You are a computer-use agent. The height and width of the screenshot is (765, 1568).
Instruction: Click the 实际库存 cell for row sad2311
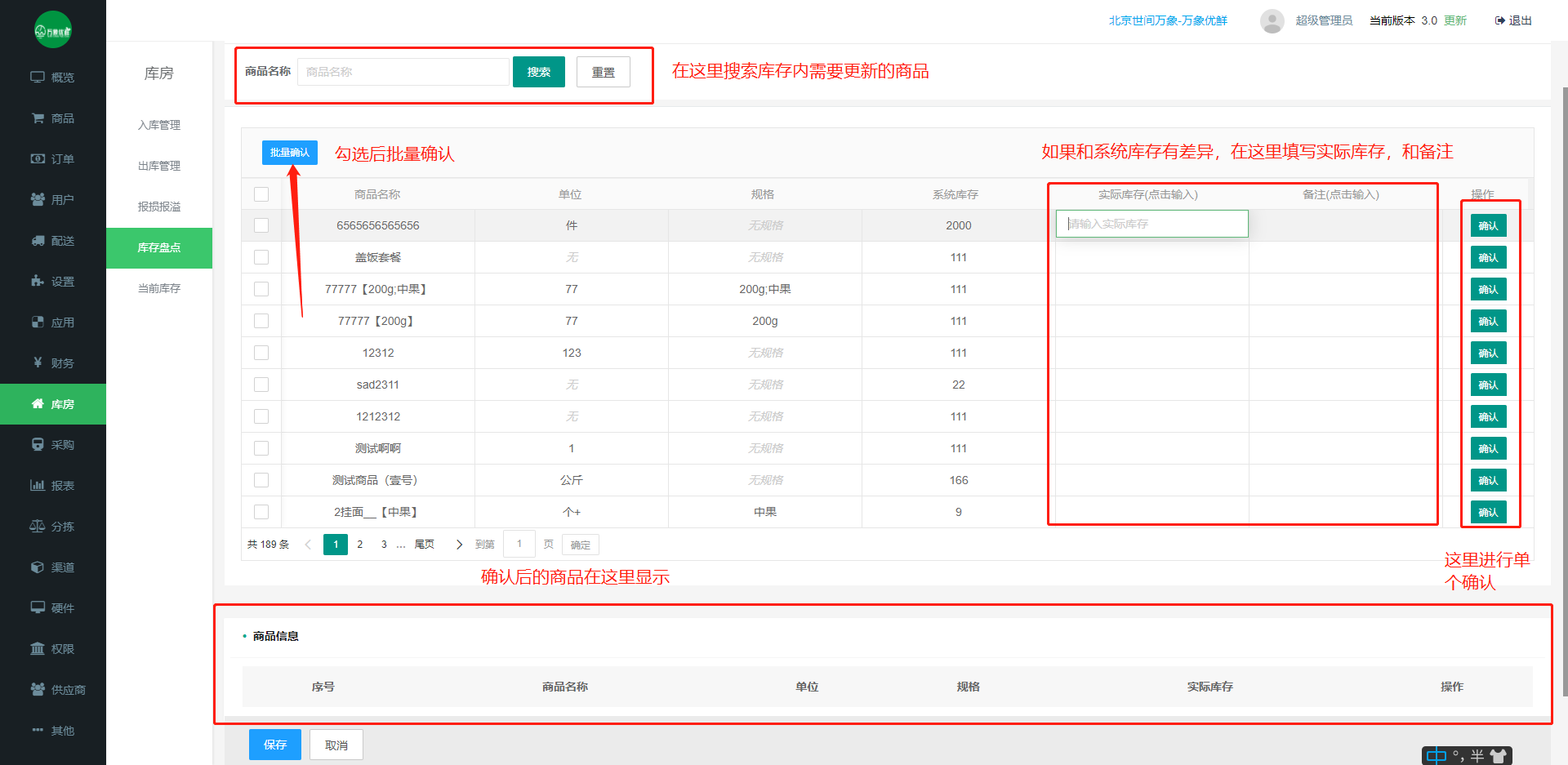[x=1152, y=385]
